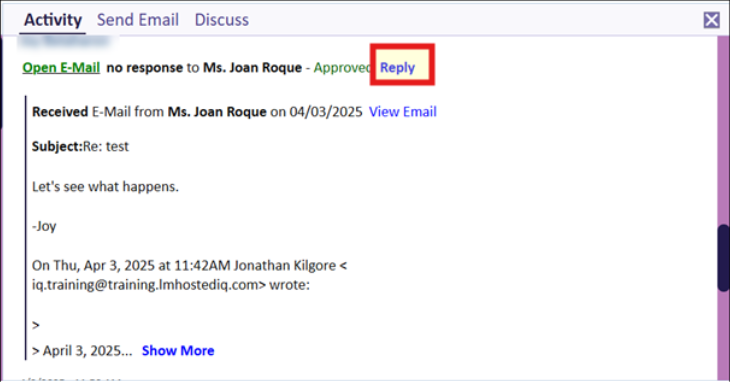730x382 pixels.
Task: Click the 'Approved' status text
Action: point(343,67)
